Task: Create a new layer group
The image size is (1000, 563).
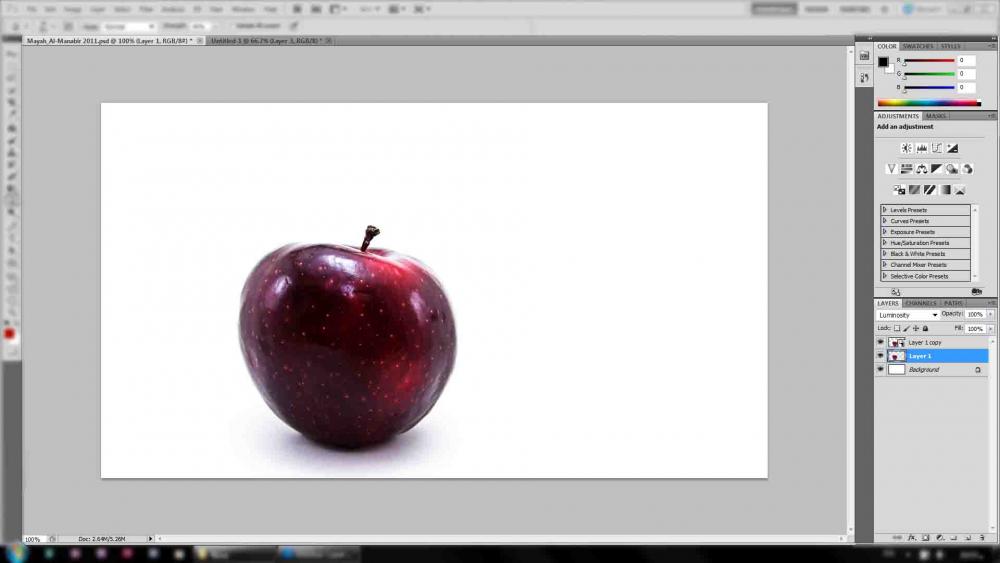Action: pyautogui.click(x=954, y=538)
